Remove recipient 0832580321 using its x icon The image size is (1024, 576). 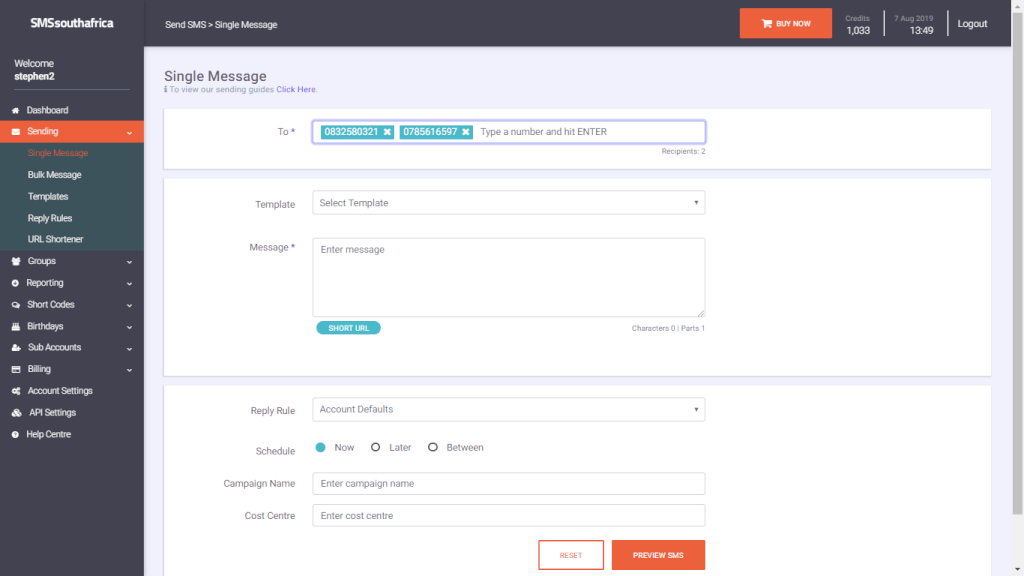(x=387, y=132)
